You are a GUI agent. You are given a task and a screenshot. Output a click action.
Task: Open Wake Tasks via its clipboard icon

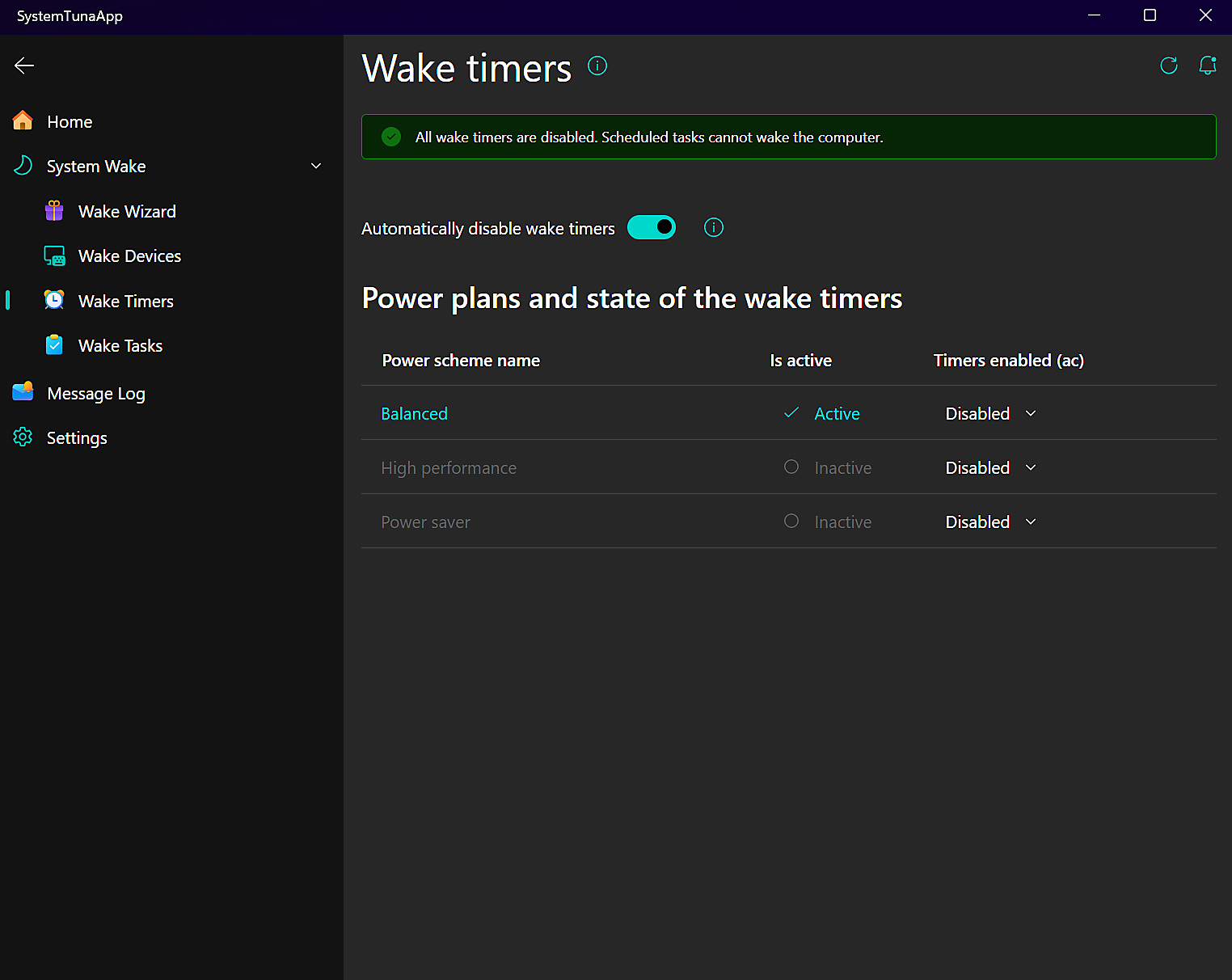53,344
